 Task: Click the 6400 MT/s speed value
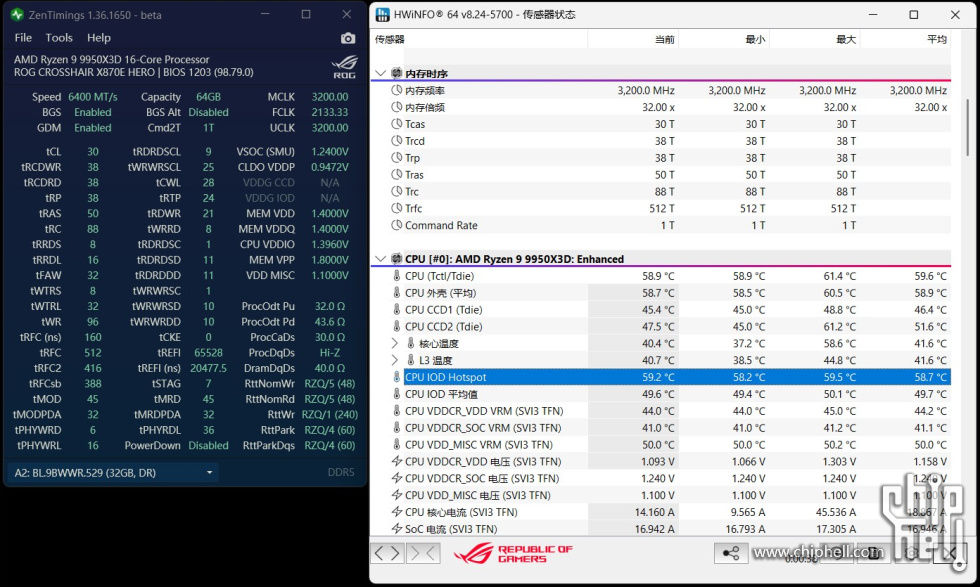point(92,97)
